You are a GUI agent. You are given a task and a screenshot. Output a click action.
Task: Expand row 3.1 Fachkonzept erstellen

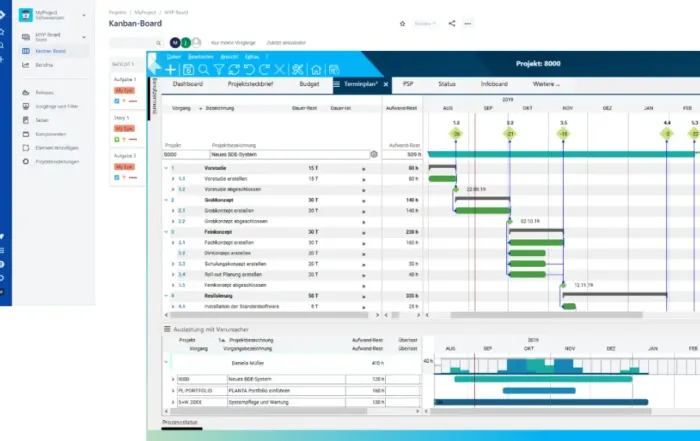point(173,242)
